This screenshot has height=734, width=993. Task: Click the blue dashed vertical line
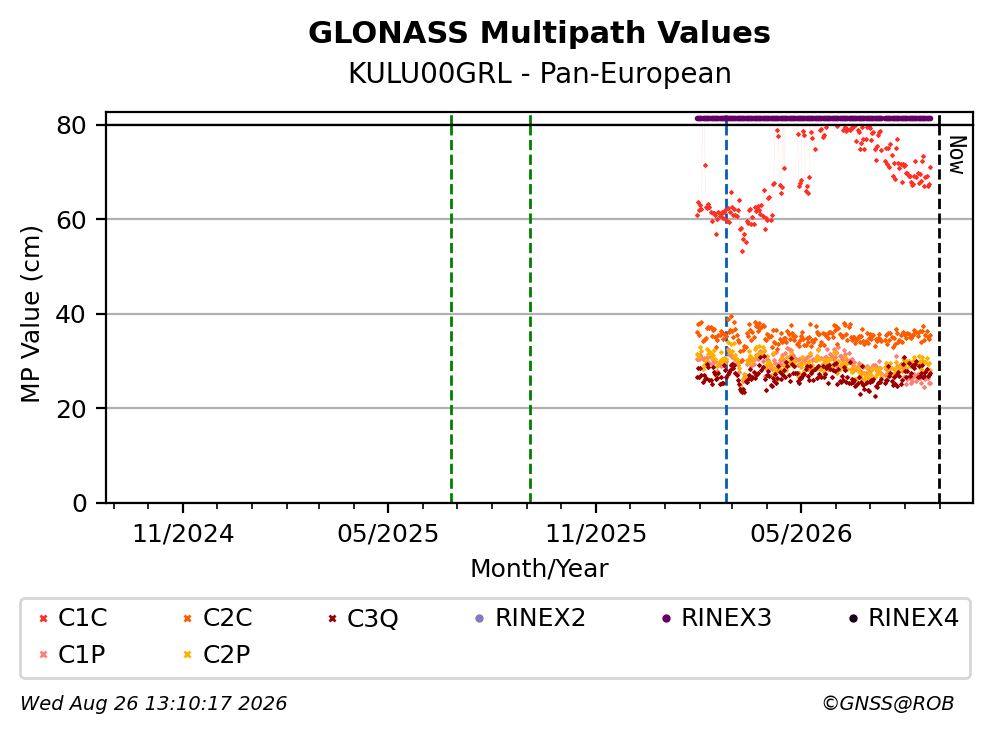[x=726, y=310]
